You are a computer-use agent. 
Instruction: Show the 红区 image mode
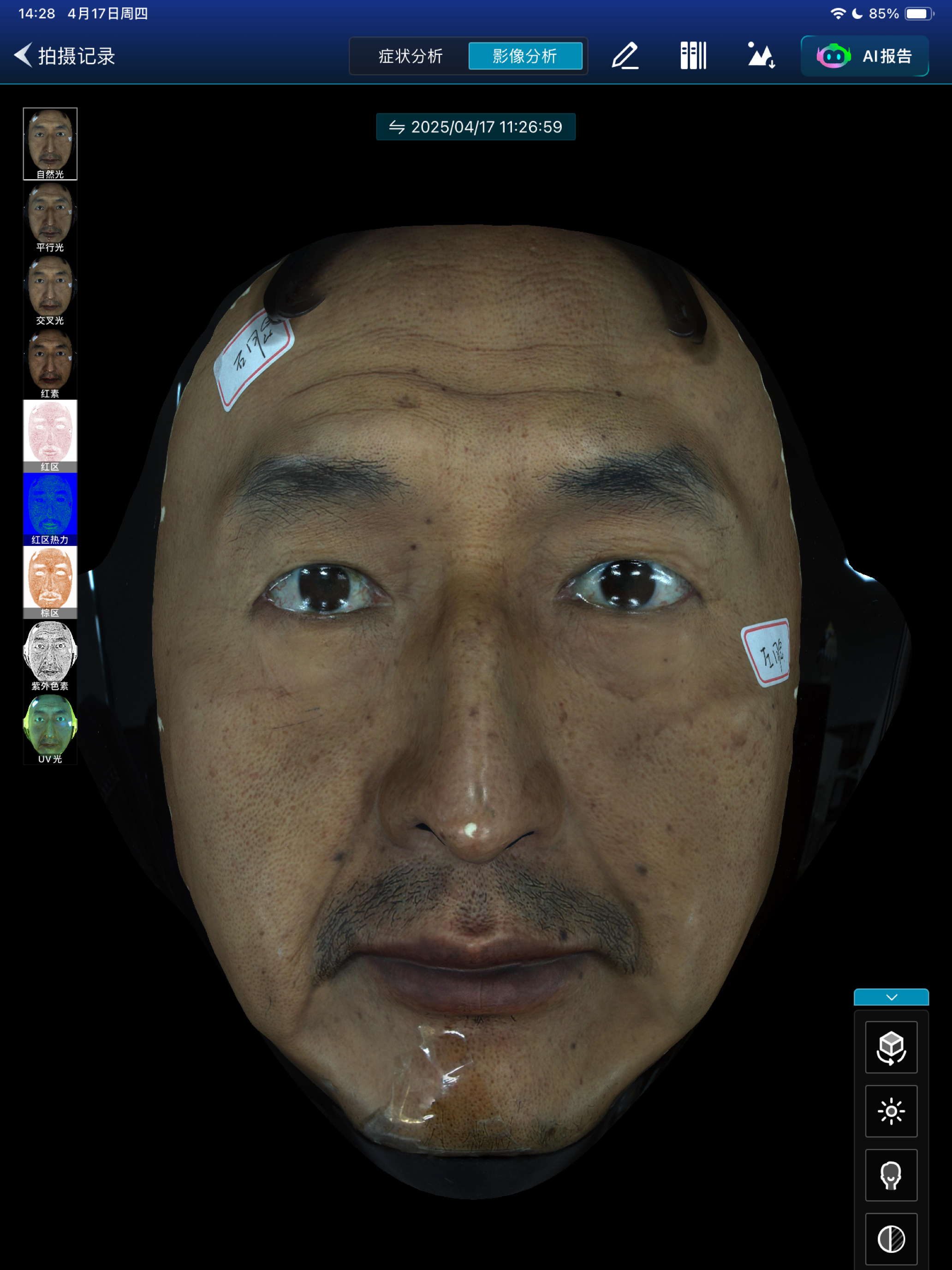tap(50, 436)
